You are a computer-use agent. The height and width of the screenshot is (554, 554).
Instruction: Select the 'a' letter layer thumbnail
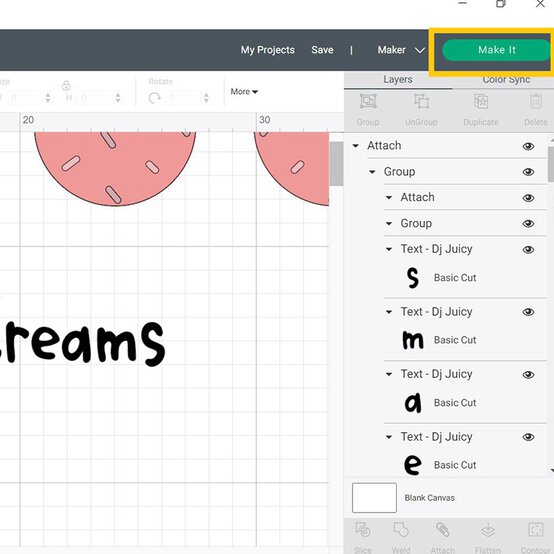pyautogui.click(x=413, y=403)
